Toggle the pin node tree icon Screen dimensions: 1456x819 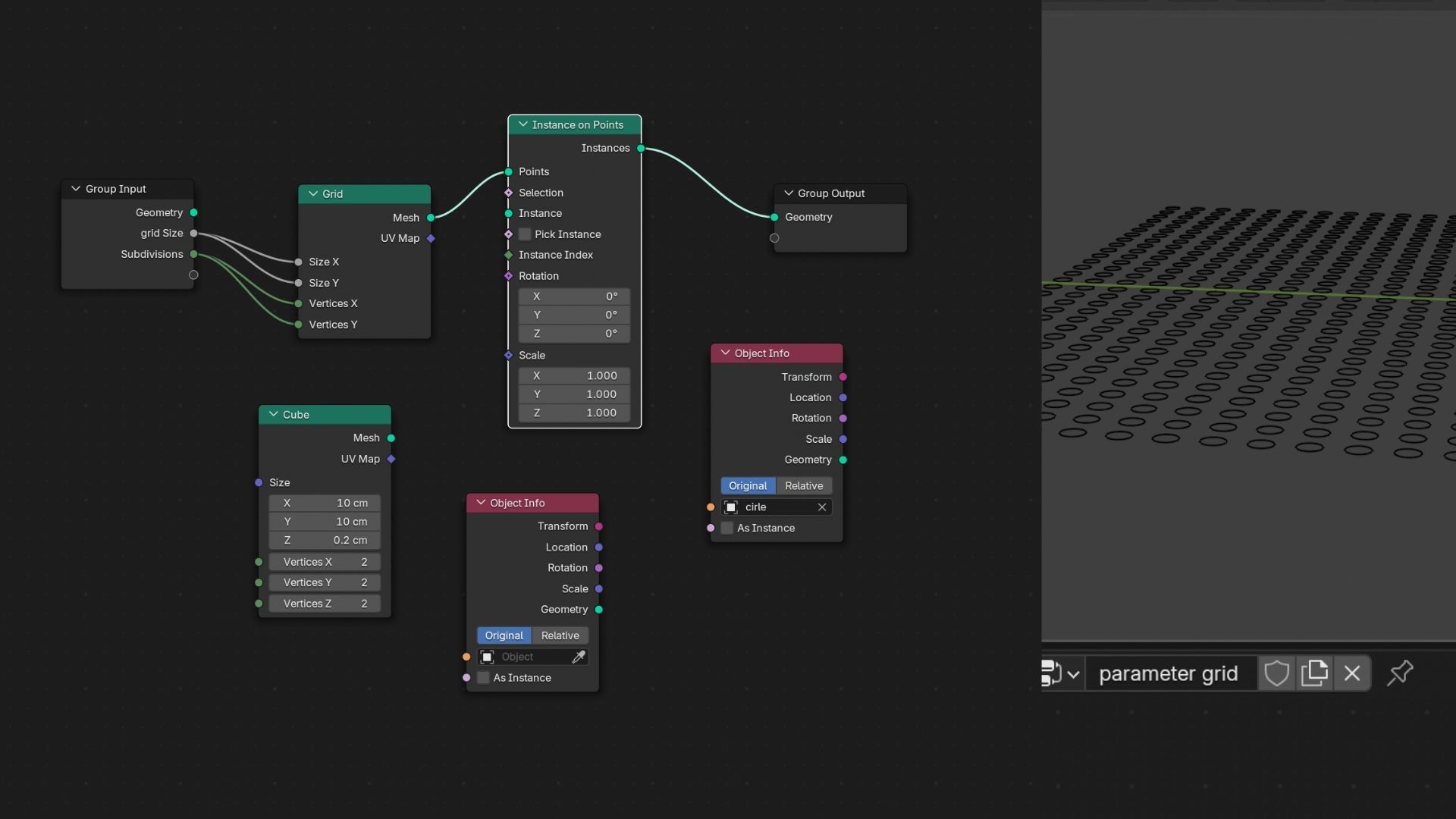[x=1400, y=673]
